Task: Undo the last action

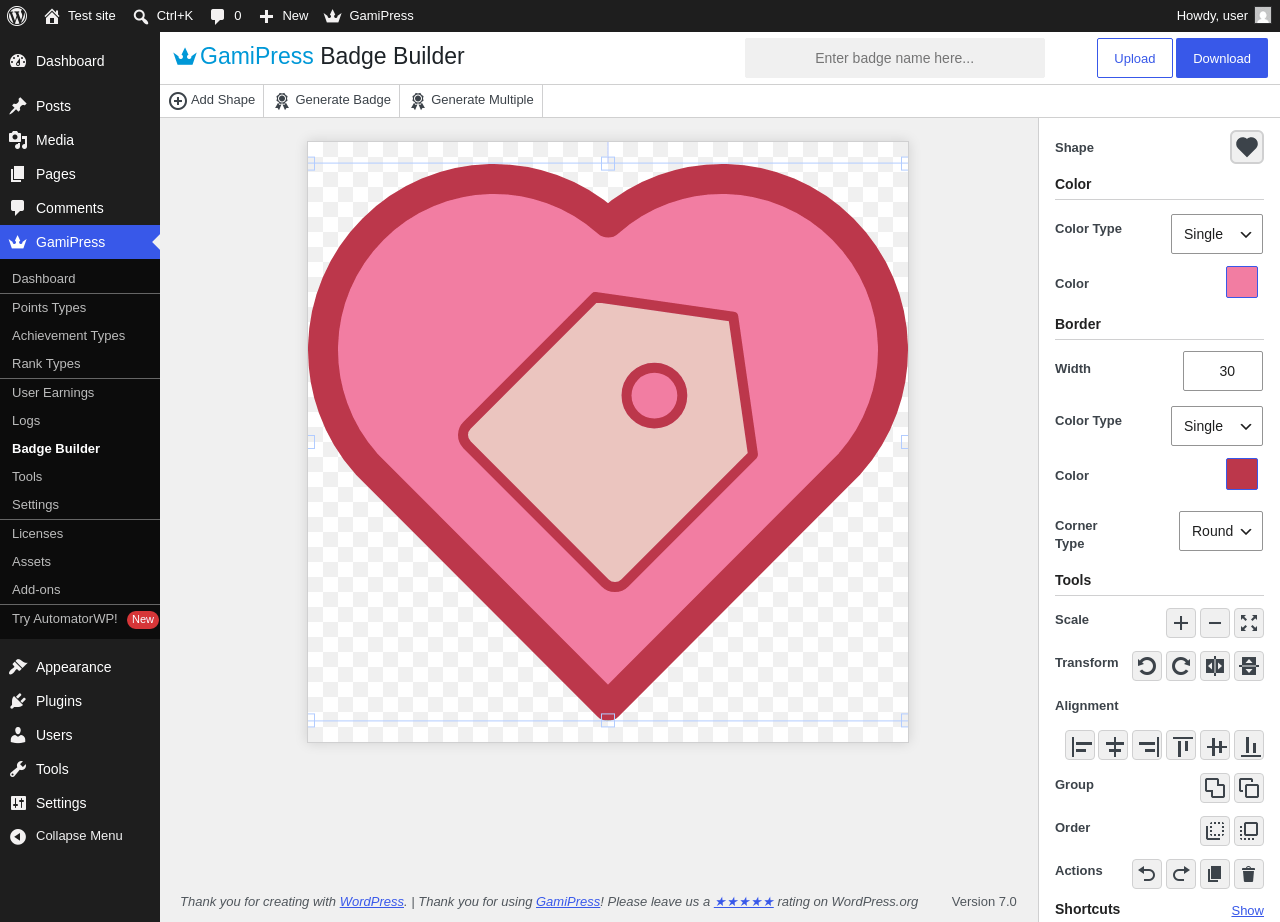Action: 1147,874
